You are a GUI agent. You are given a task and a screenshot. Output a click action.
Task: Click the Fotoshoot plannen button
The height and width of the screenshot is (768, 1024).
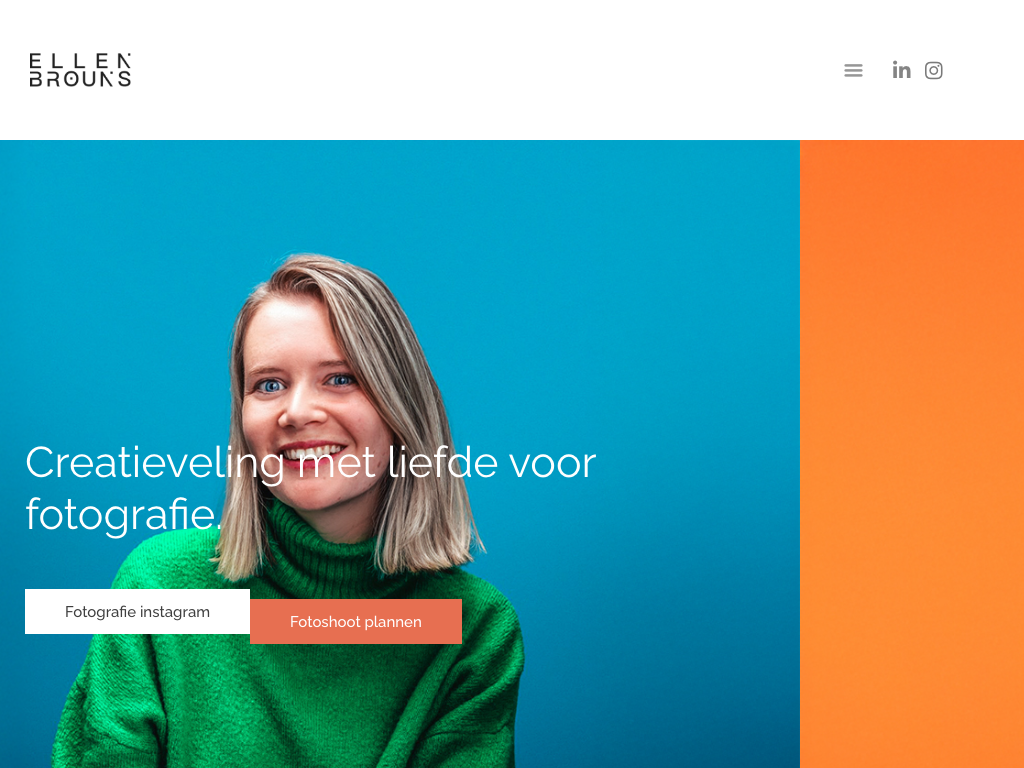(356, 622)
